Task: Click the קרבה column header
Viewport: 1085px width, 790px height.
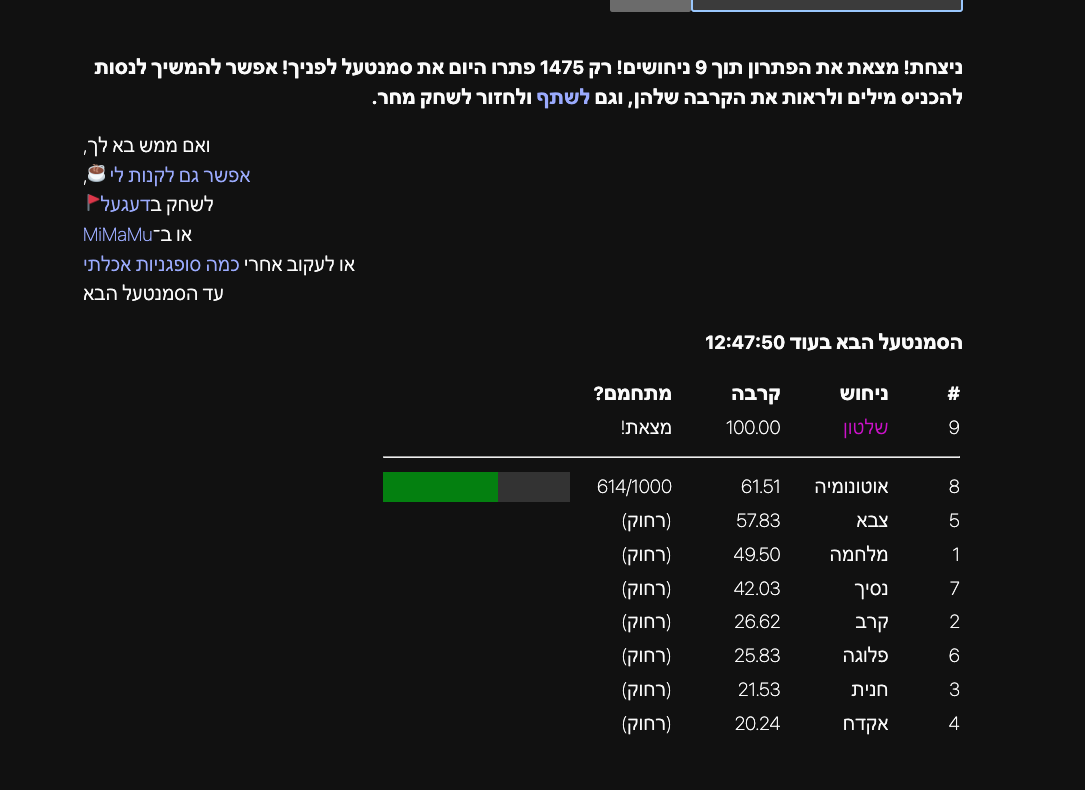Action: pyautogui.click(x=758, y=394)
